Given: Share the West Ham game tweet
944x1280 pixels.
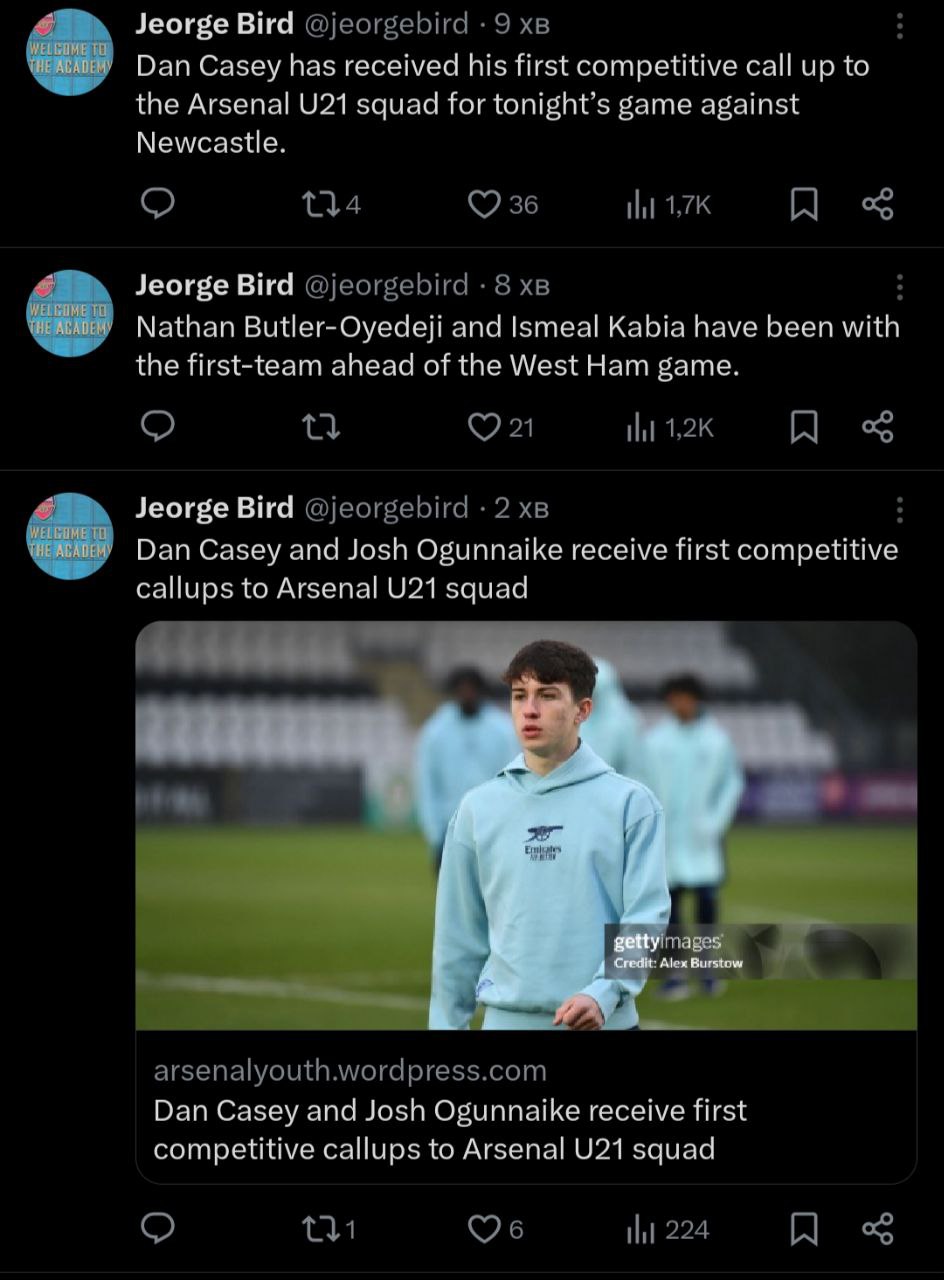Looking at the screenshot, I should click(877, 428).
